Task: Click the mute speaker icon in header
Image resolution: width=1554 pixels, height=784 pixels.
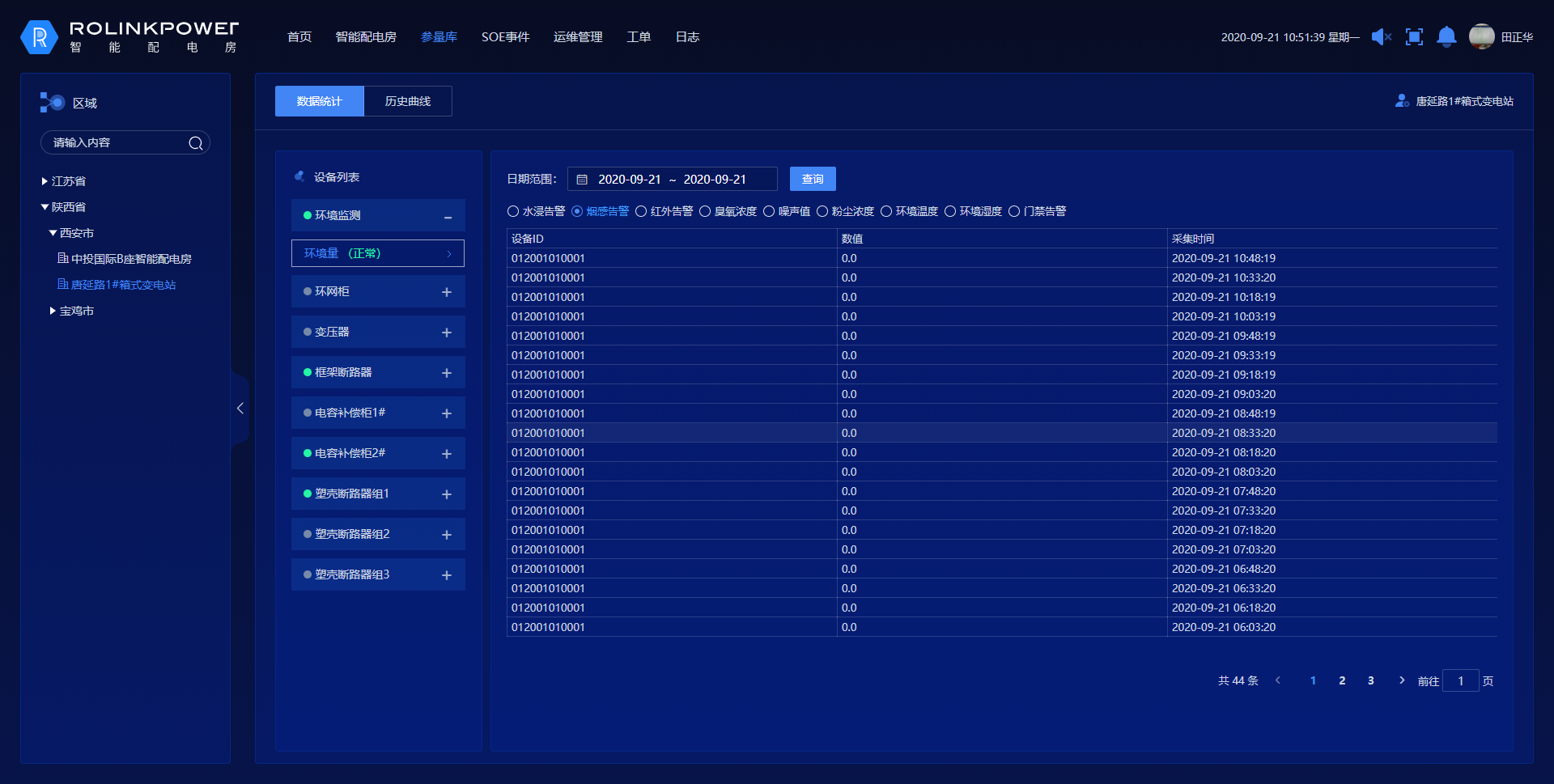Action: coord(1381,37)
